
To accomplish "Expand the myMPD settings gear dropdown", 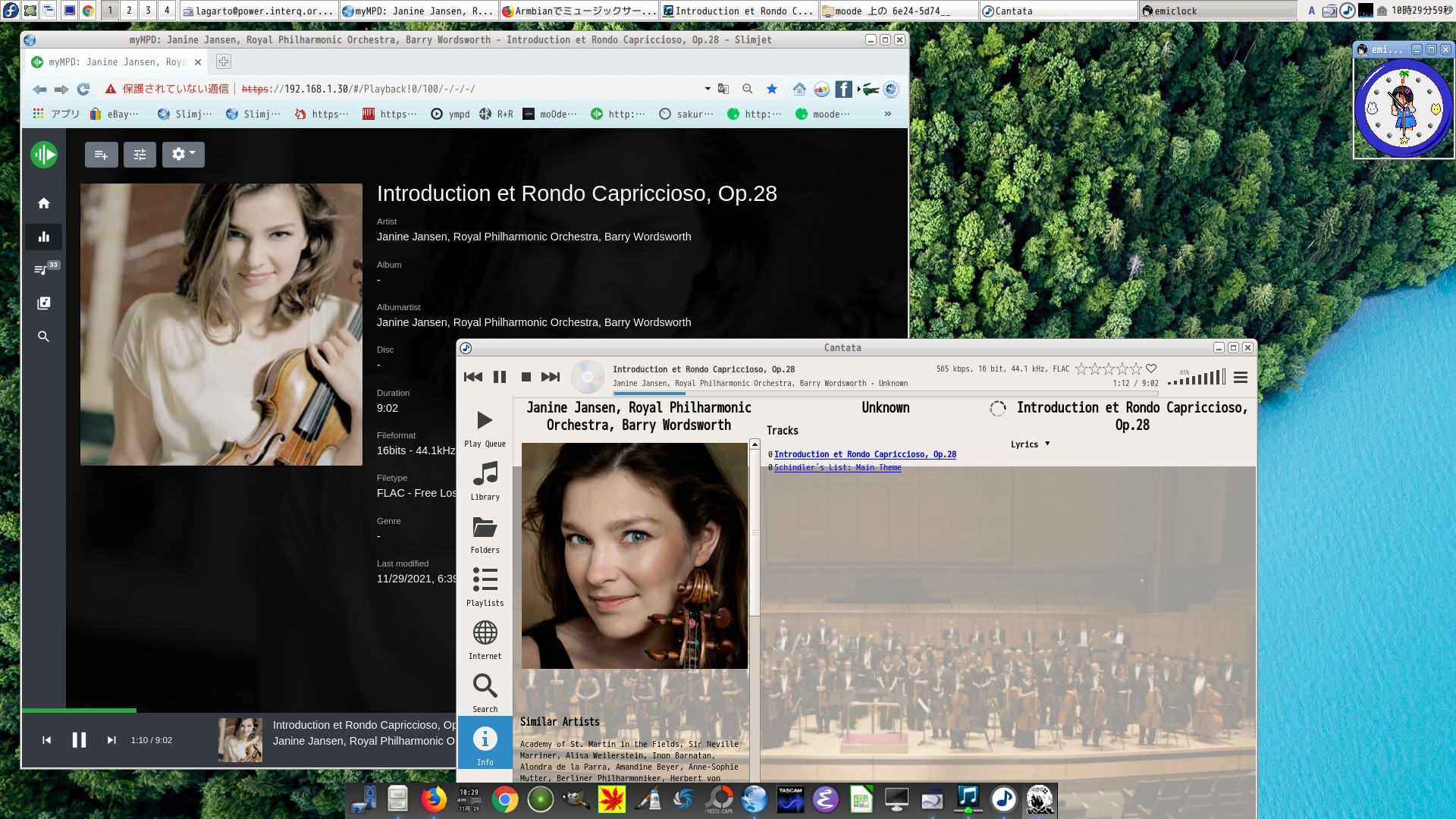I will point(183,155).
